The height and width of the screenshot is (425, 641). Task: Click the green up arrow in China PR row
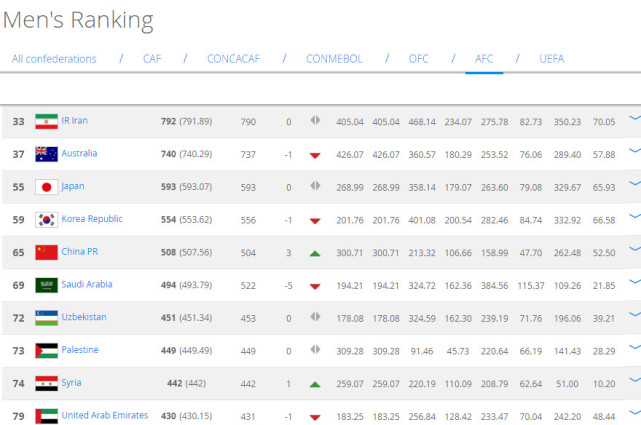click(315, 253)
